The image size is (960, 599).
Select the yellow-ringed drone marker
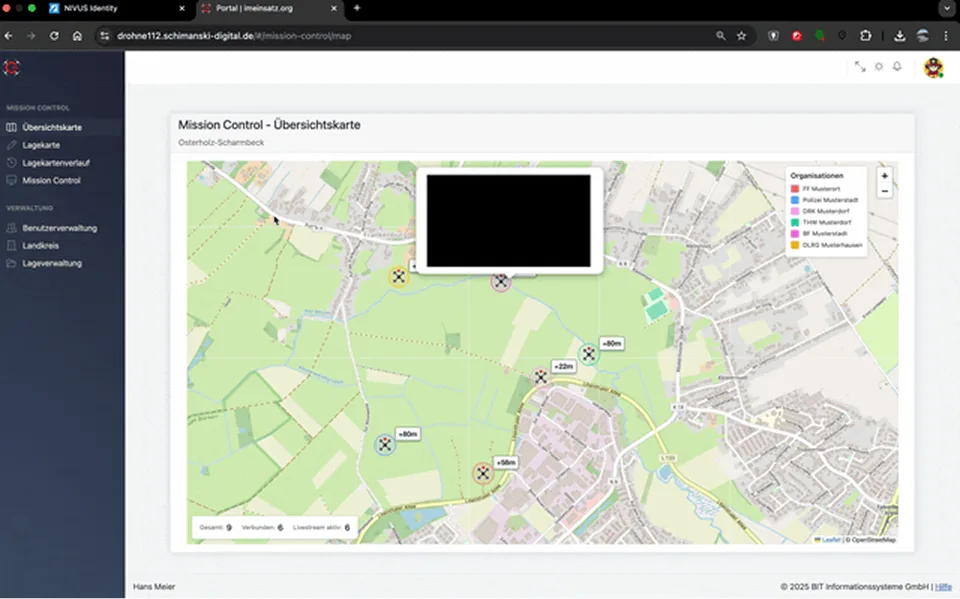(x=399, y=277)
